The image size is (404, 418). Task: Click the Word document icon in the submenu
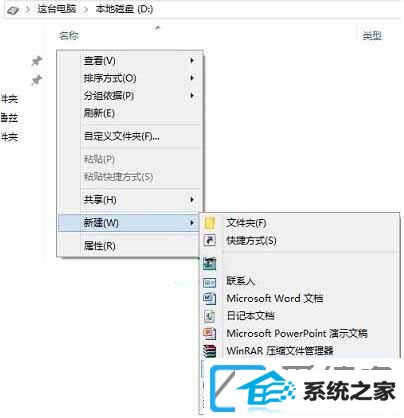tap(209, 298)
